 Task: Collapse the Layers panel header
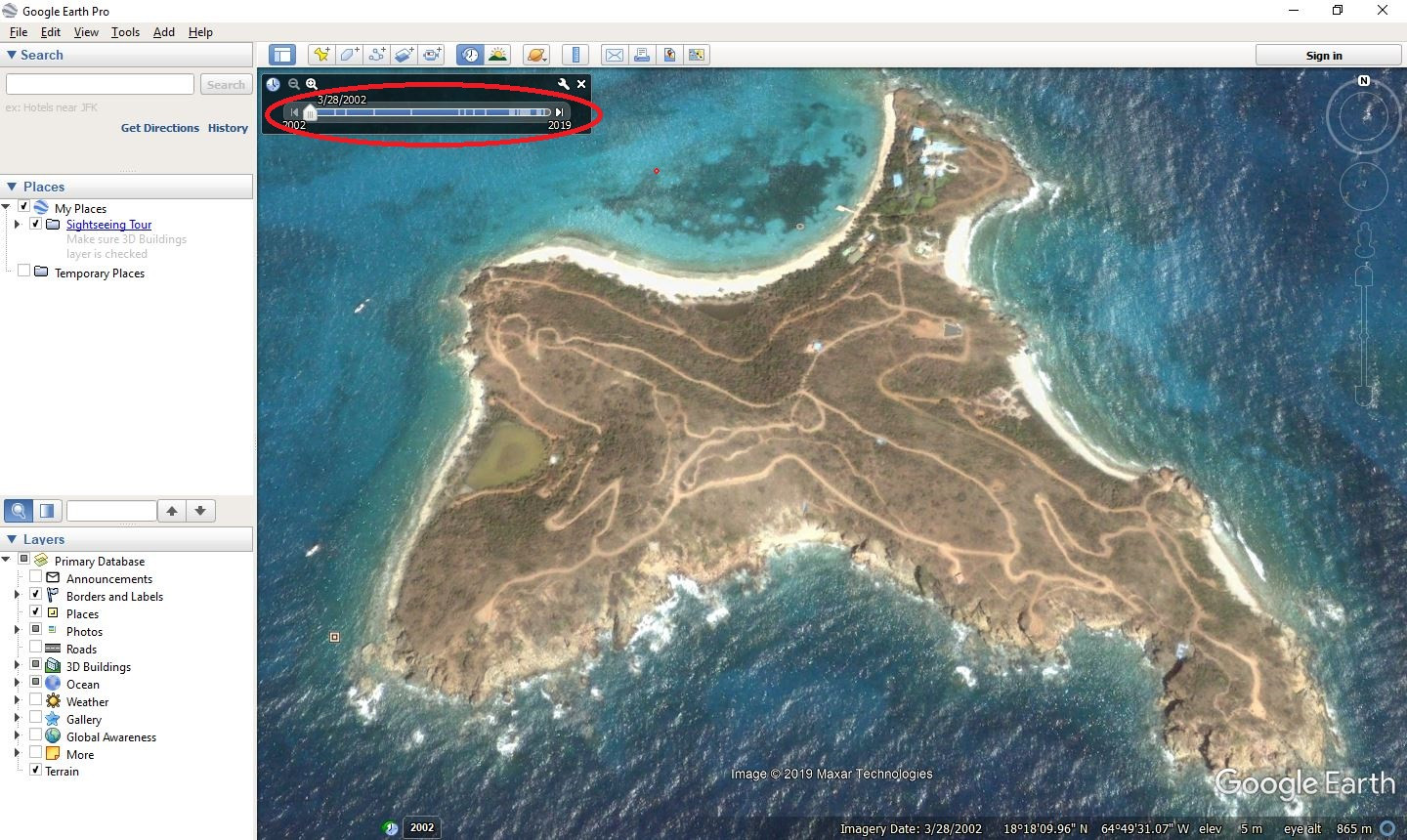(12, 539)
